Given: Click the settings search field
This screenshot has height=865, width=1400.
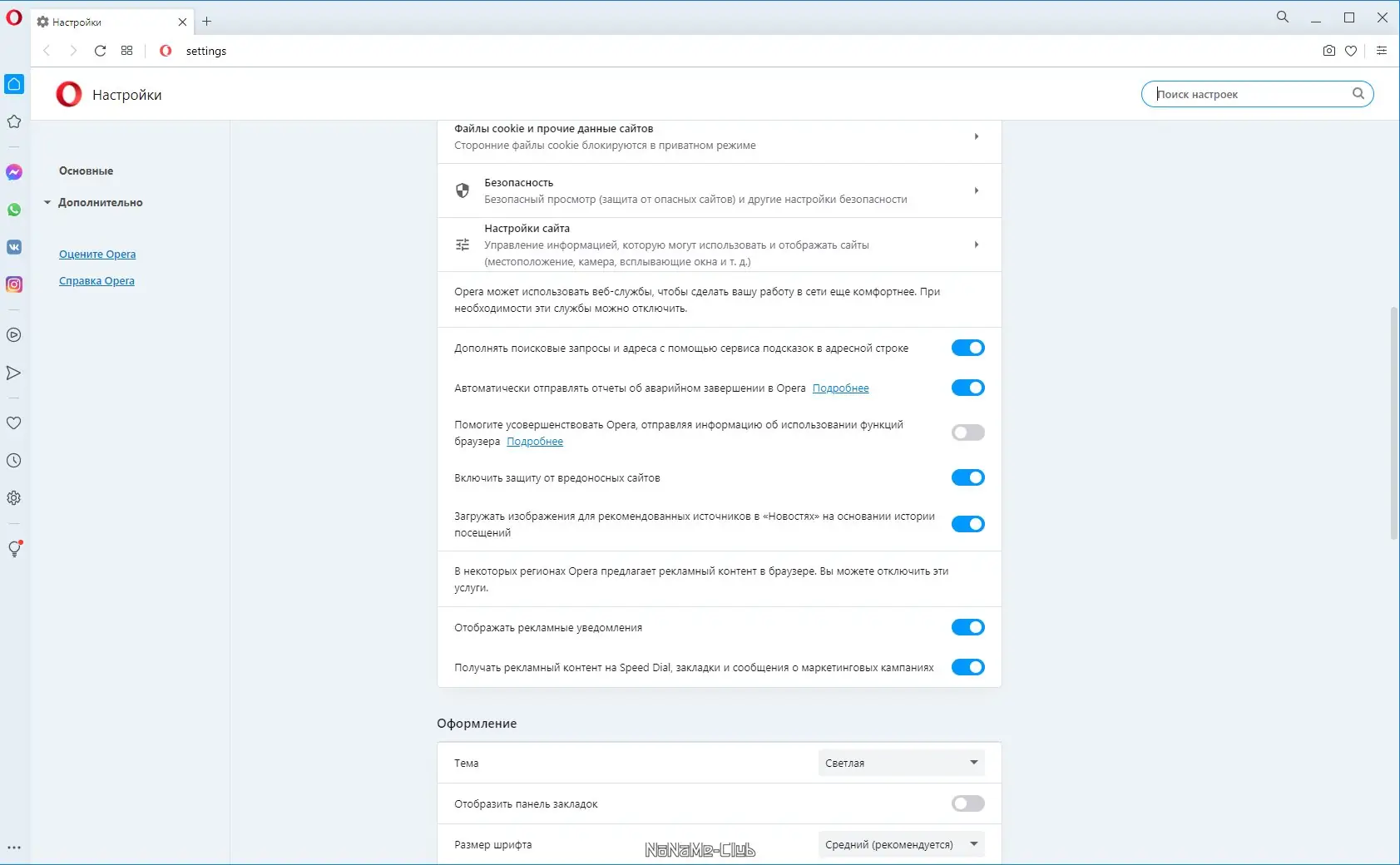Looking at the screenshot, I should [x=1257, y=94].
